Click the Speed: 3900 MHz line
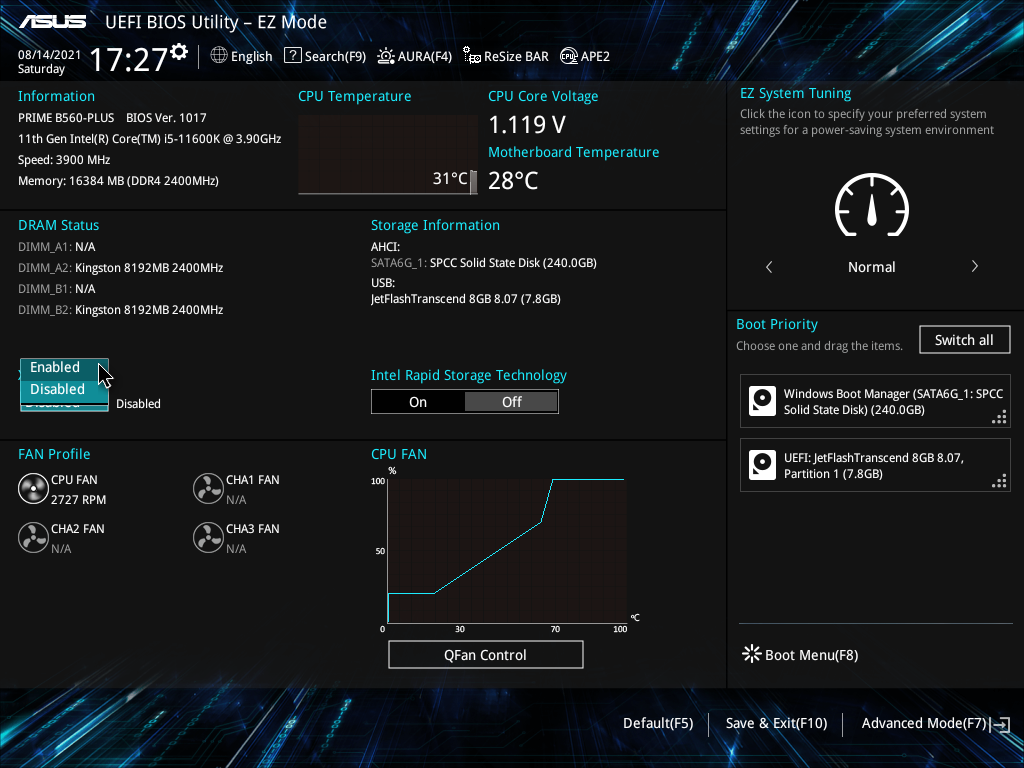Screen dimensions: 1024x768 [x=64, y=159]
